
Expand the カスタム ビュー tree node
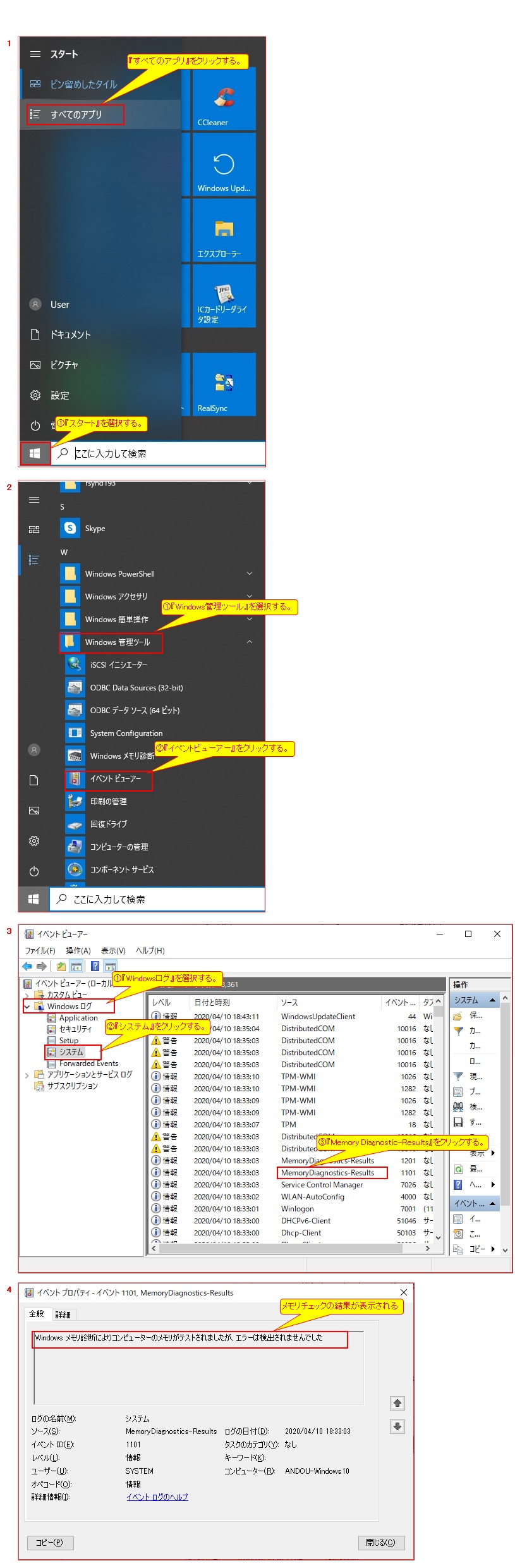27,995
